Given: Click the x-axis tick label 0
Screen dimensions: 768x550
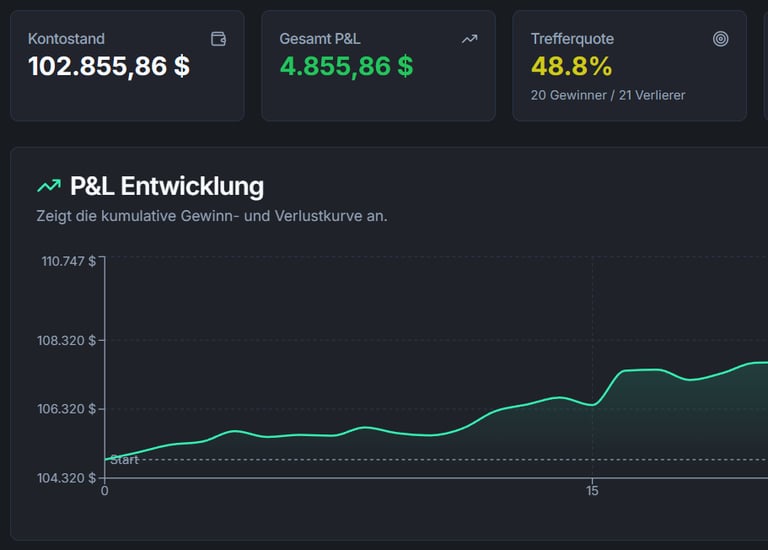Looking at the screenshot, I should pos(104,491).
